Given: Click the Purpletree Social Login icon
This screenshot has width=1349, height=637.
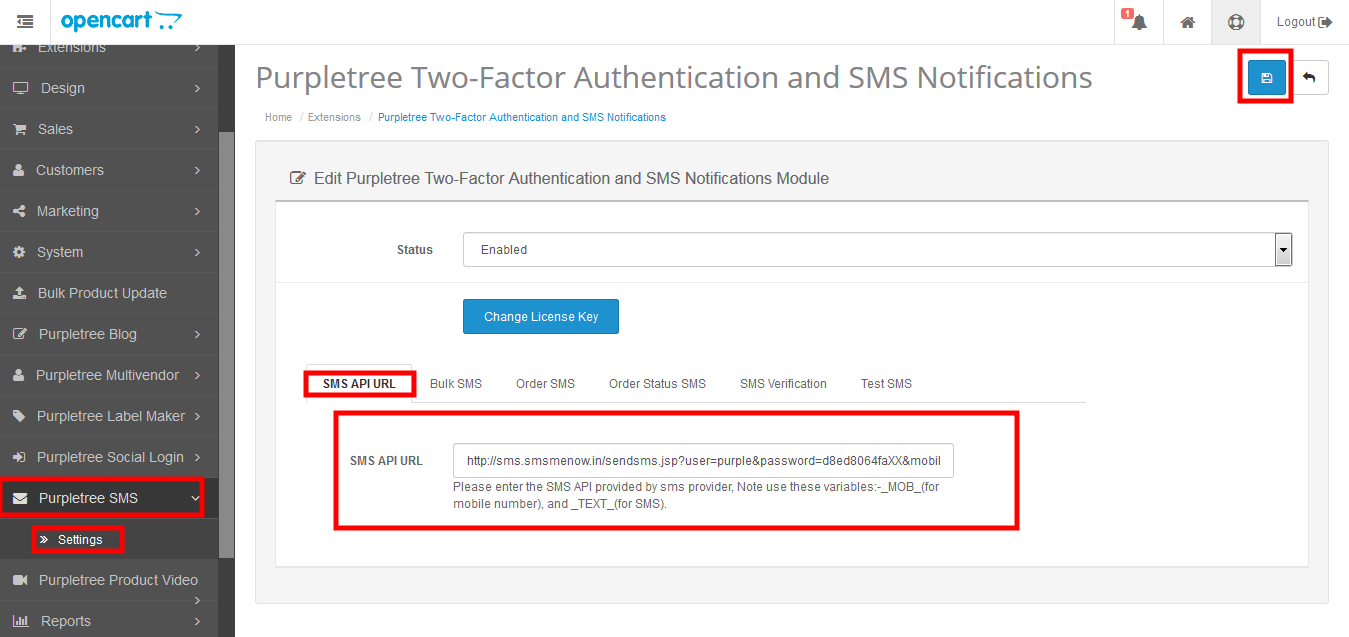Looking at the screenshot, I should click(x=19, y=457).
